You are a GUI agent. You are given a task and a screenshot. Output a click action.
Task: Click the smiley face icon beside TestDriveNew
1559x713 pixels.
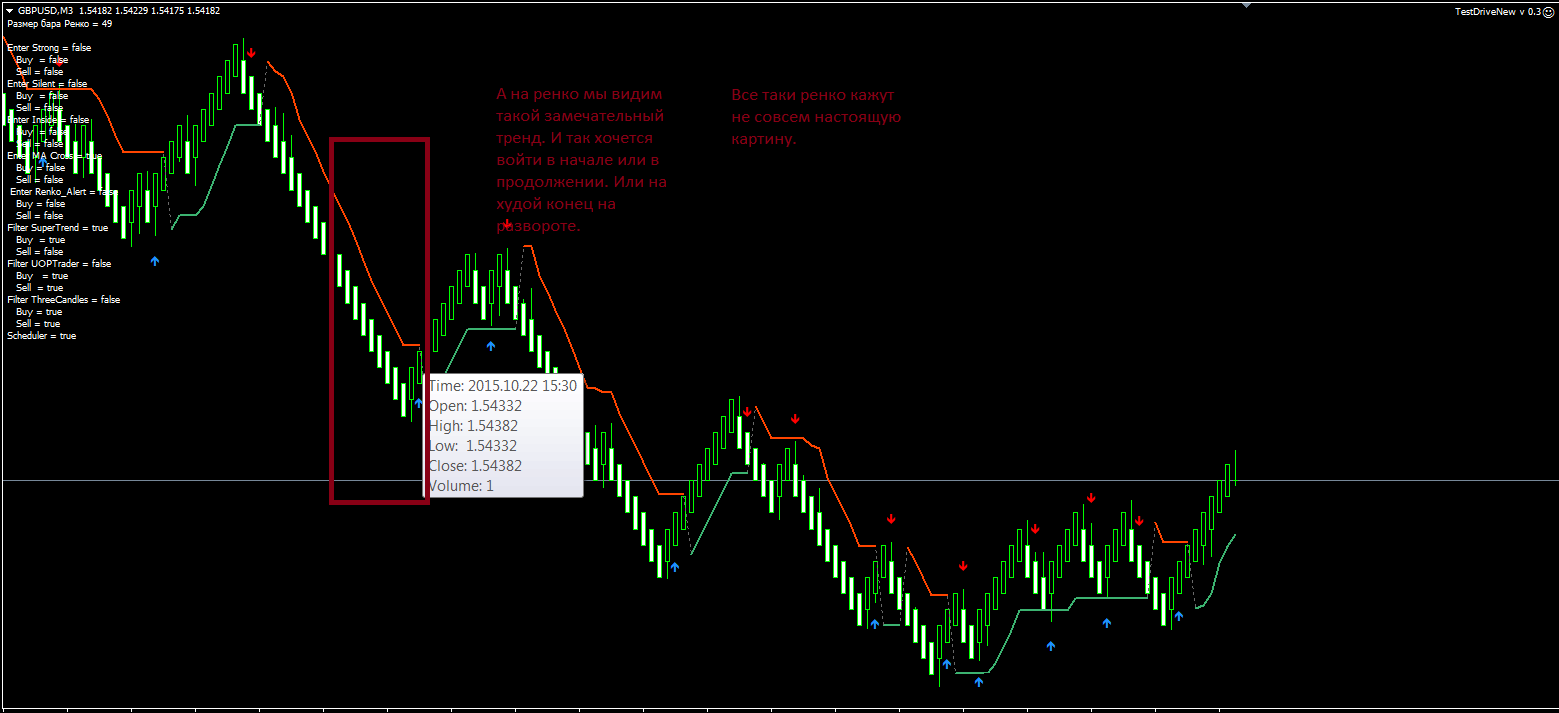(x=1548, y=11)
